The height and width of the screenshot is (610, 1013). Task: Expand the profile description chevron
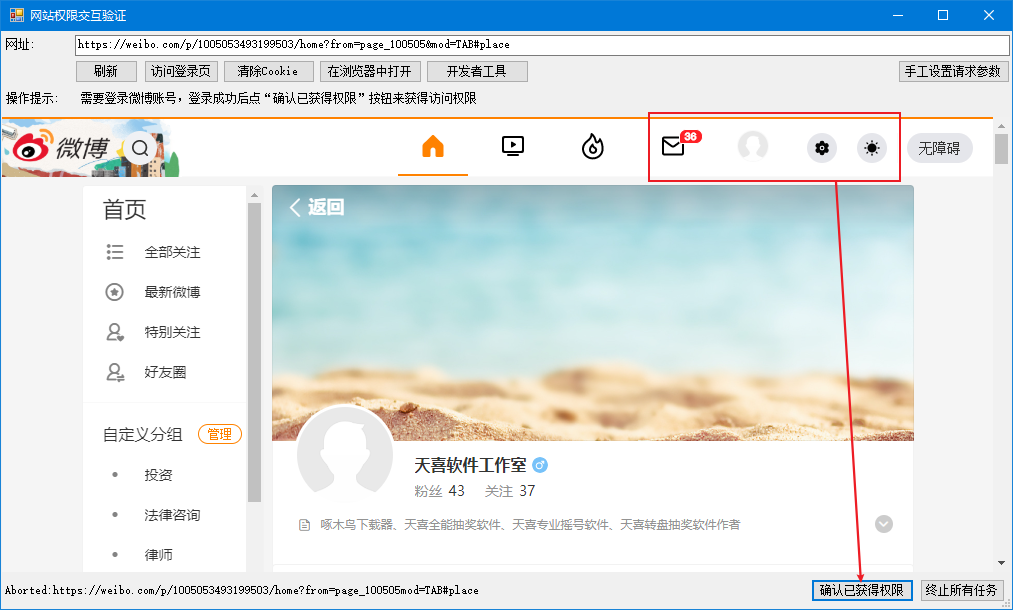(883, 524)
